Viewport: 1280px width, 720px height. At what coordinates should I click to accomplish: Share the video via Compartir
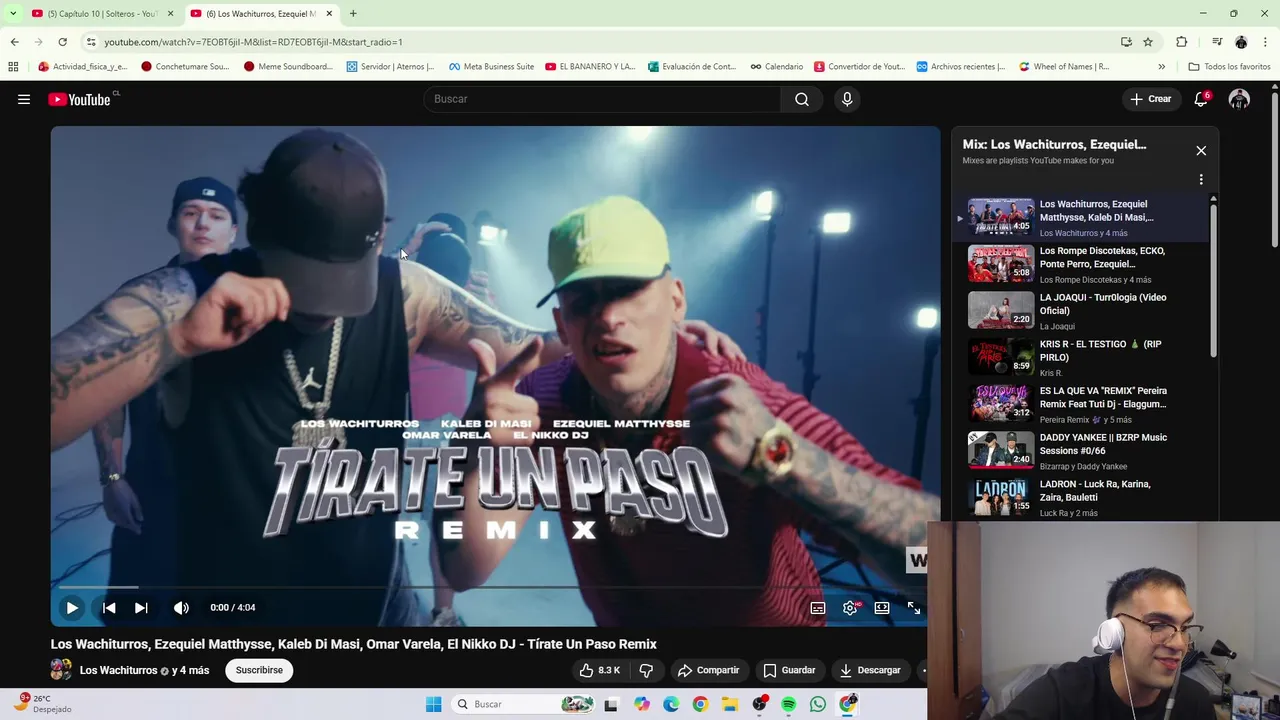tap(708, 670)
